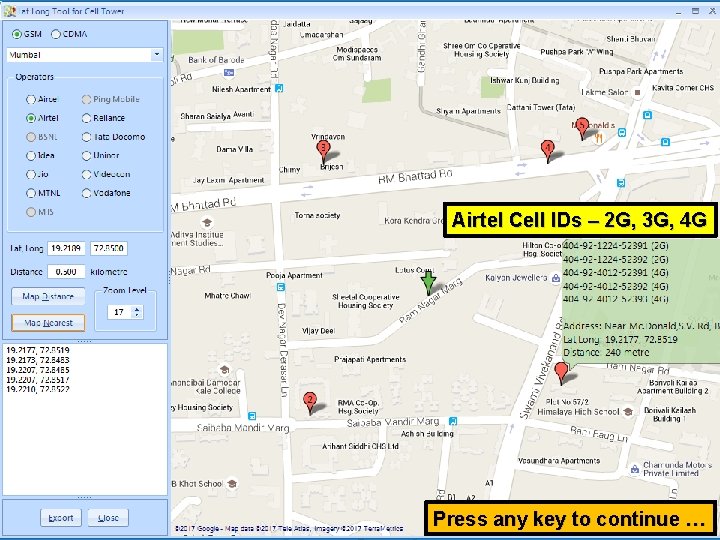Viewport: 720px width, 540px height.
Task: Click bus stop icon on Saibaba Mandir Marg left
Action: pyautogui.click(x=252, y=416)
